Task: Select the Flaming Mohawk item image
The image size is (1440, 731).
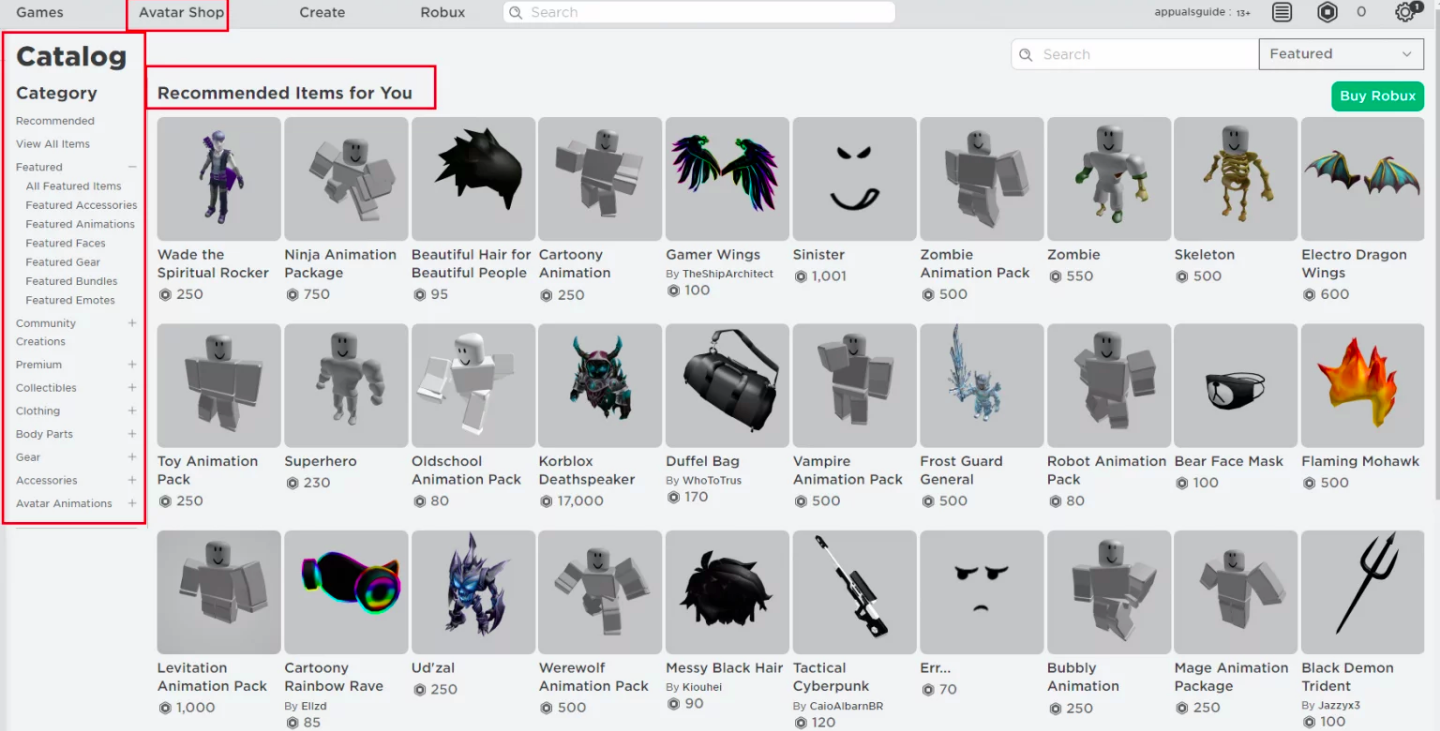Action: coord(1362,385)
